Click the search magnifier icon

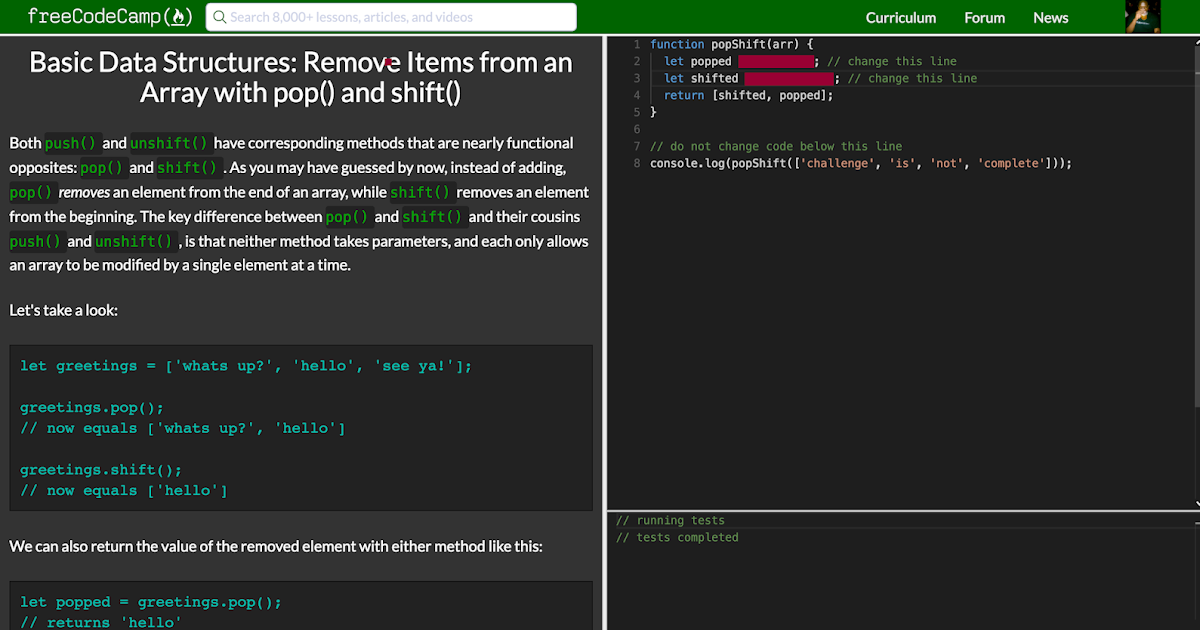219,17
